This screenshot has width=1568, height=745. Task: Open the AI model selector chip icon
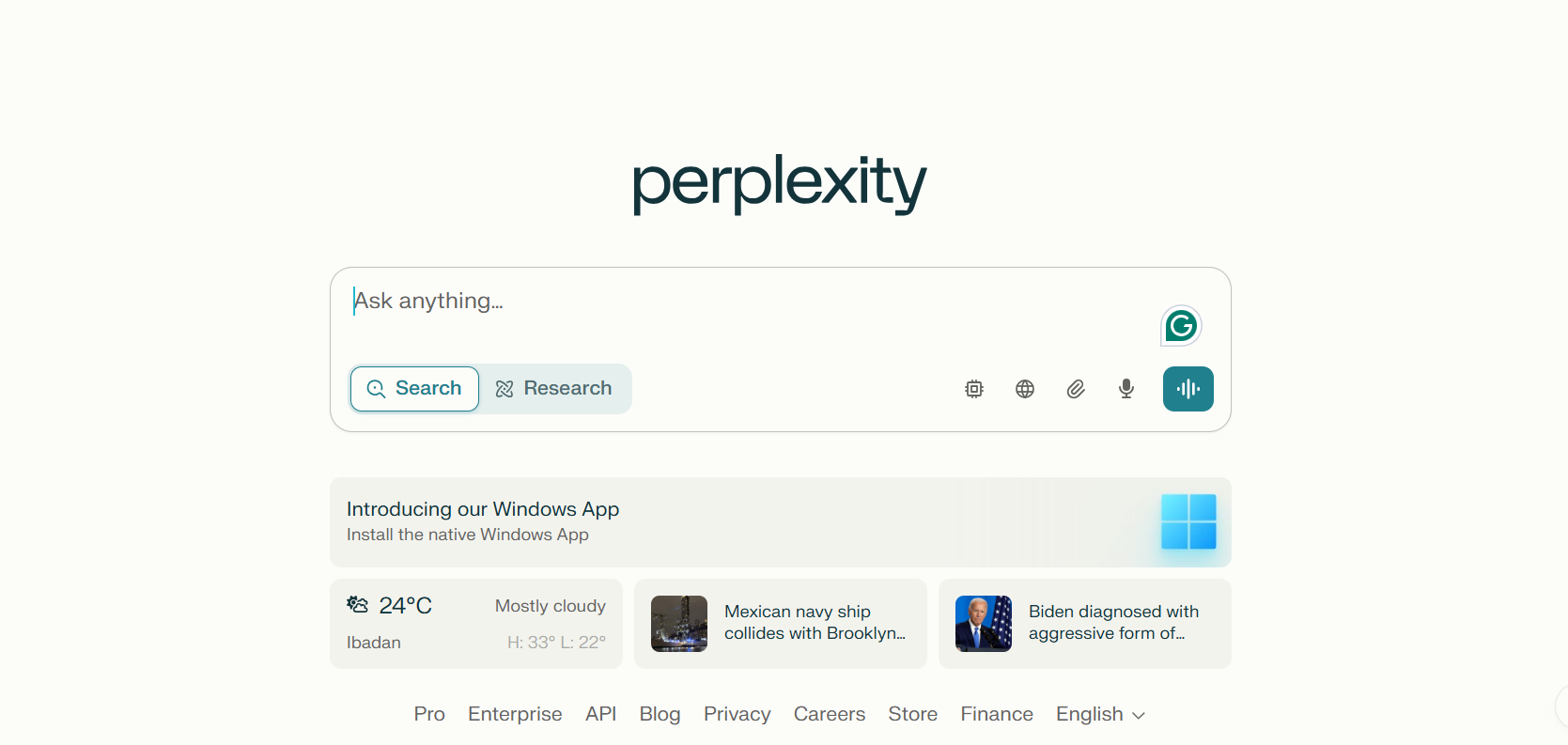click(x=973, y=388)
